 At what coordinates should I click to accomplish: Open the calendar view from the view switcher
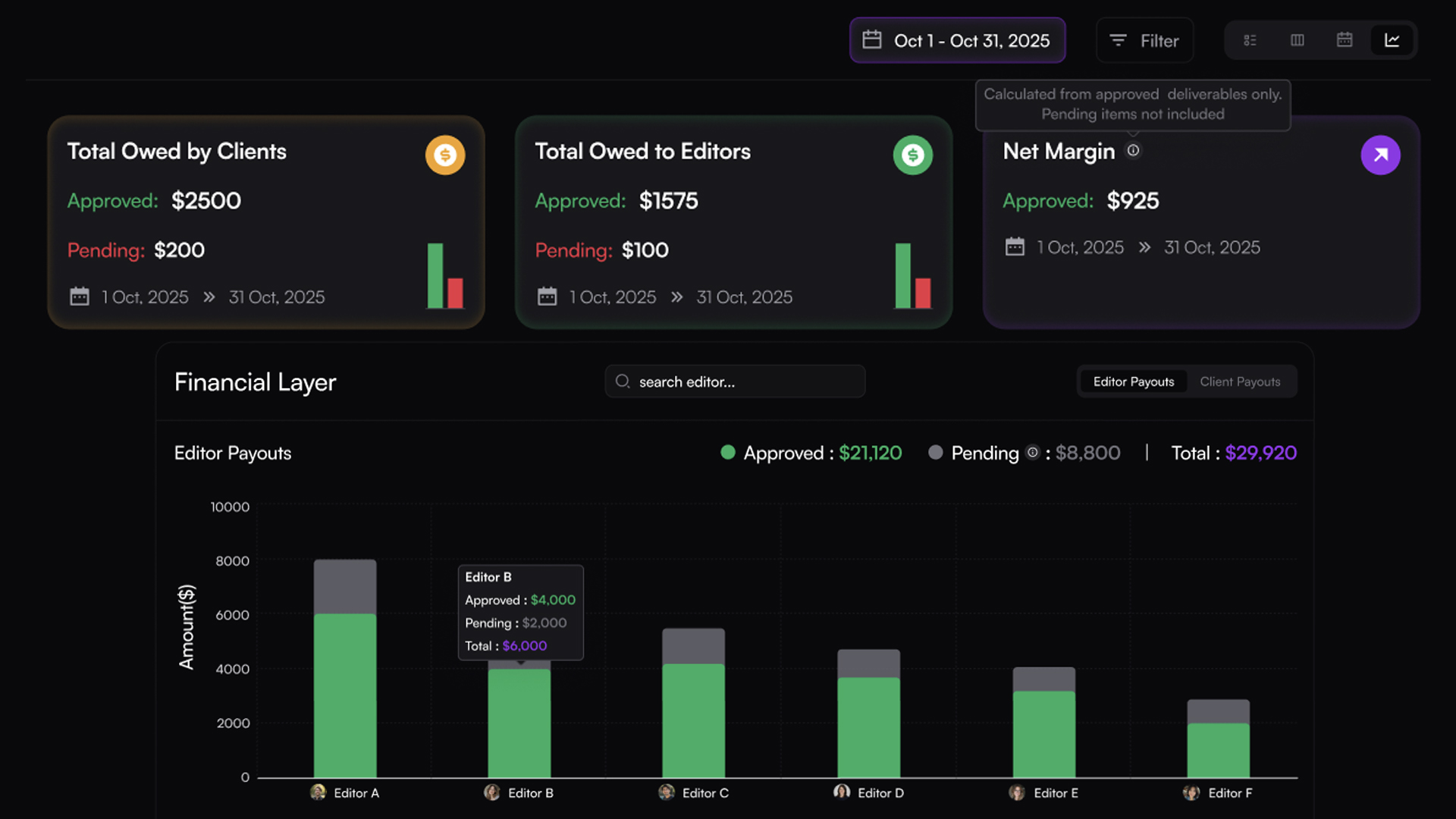click(1345, 40)
